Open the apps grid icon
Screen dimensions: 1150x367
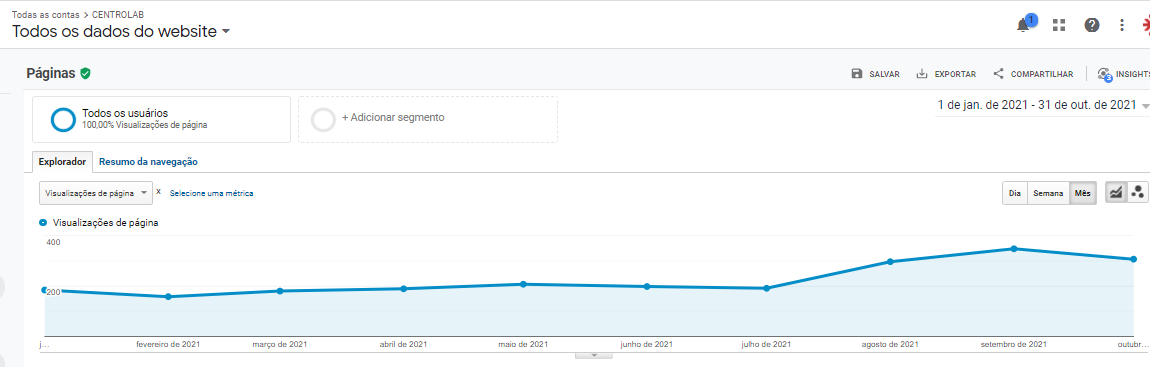[1058, 26]
